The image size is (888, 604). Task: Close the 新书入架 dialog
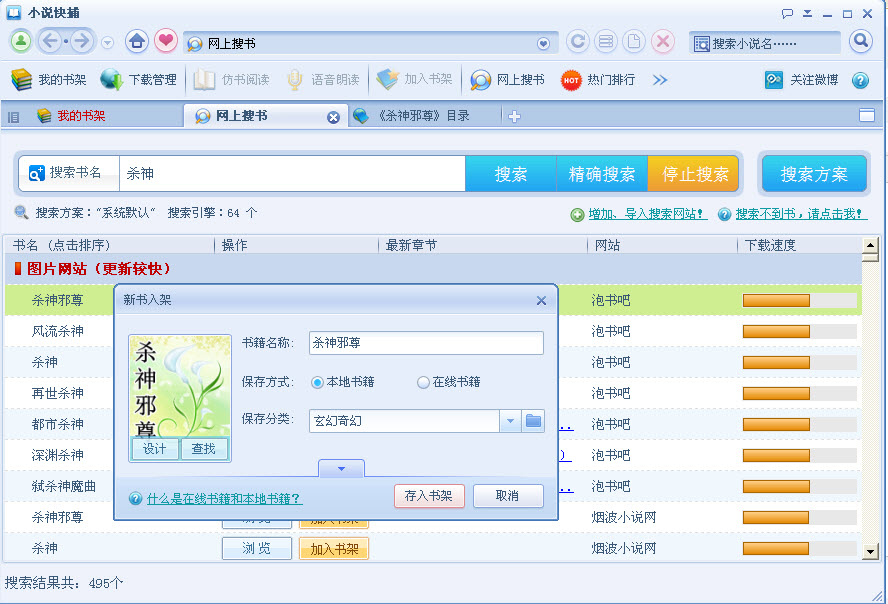[x=541, y=301]
